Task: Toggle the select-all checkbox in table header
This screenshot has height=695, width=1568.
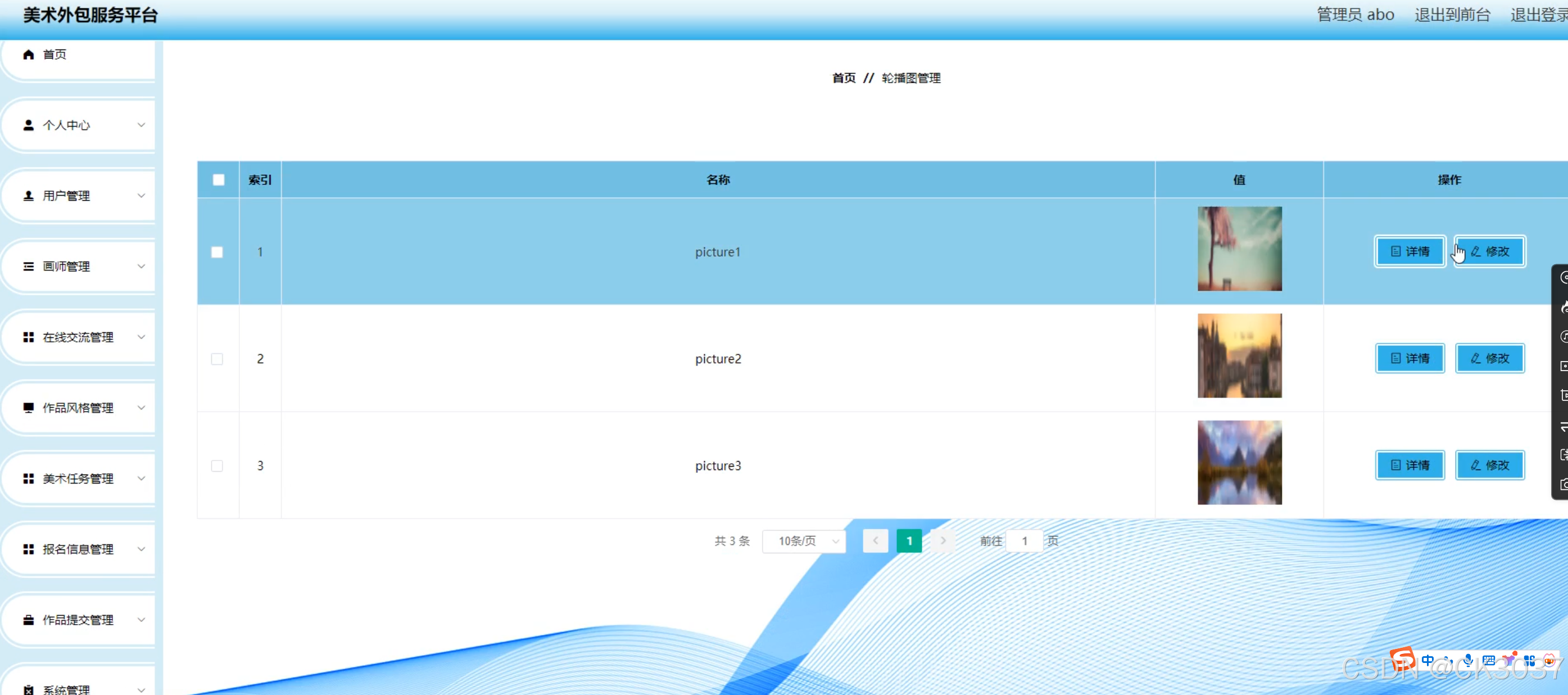Action: (x=219, y=180)
